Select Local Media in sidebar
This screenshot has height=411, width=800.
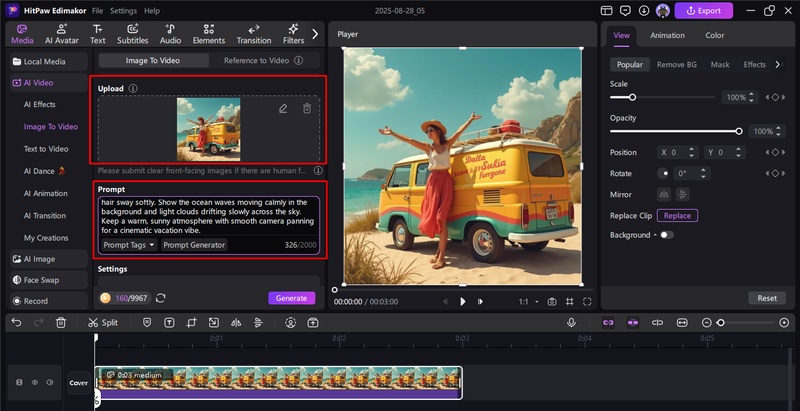coord(48,62)
